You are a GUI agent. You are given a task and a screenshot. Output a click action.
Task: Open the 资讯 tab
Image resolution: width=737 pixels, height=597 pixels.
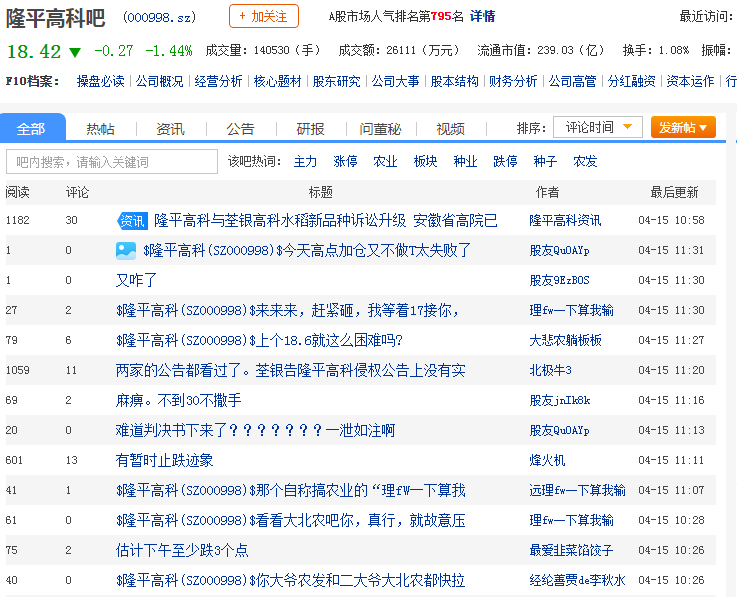pyautogui.click(x=170, y=129)
